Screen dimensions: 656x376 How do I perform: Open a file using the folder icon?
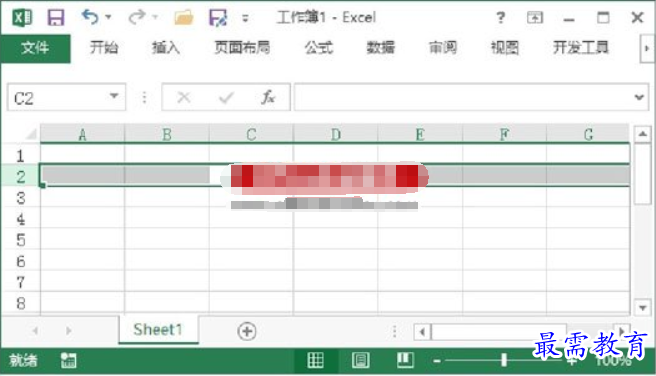click(x=184, y=18)
